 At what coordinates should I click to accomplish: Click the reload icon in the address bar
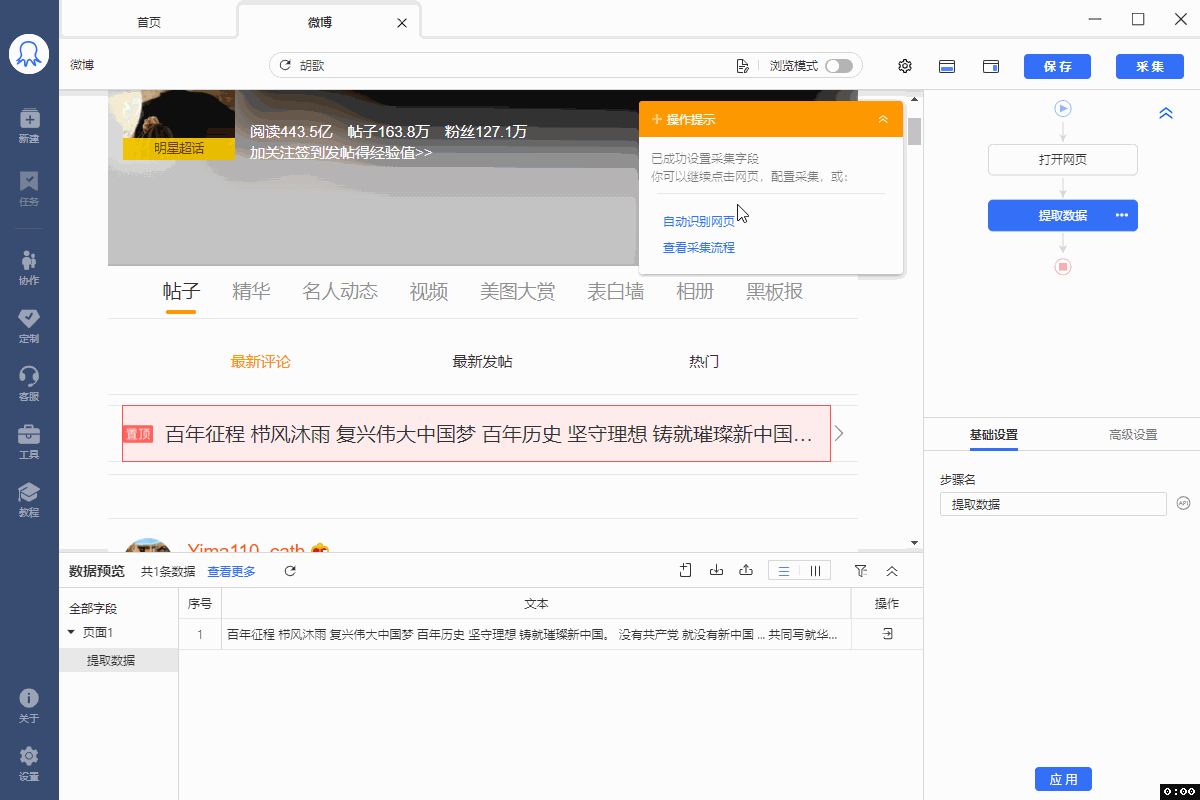click(x=285, y=66)
